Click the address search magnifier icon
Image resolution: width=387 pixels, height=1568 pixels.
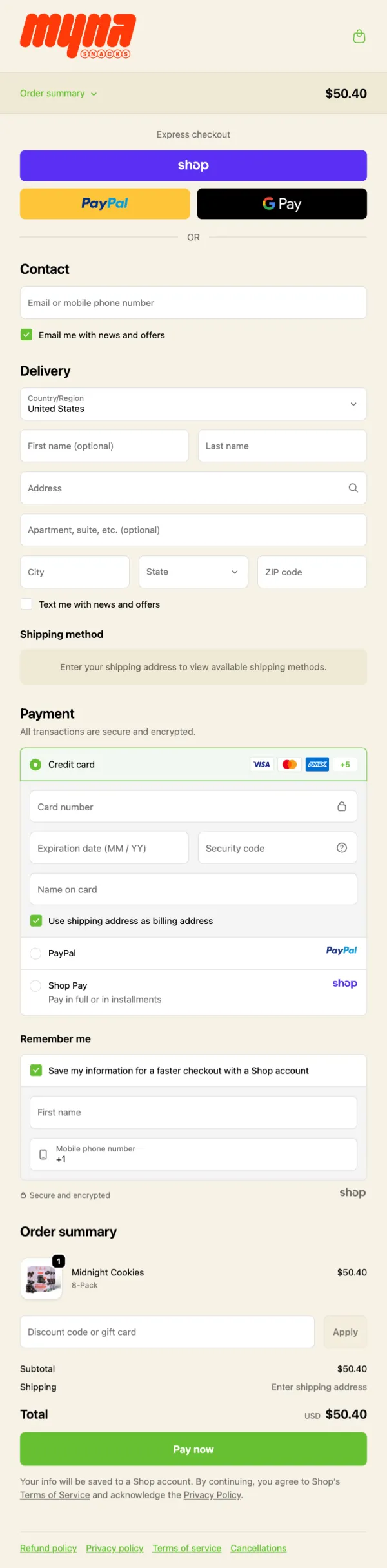click(353, 488)
